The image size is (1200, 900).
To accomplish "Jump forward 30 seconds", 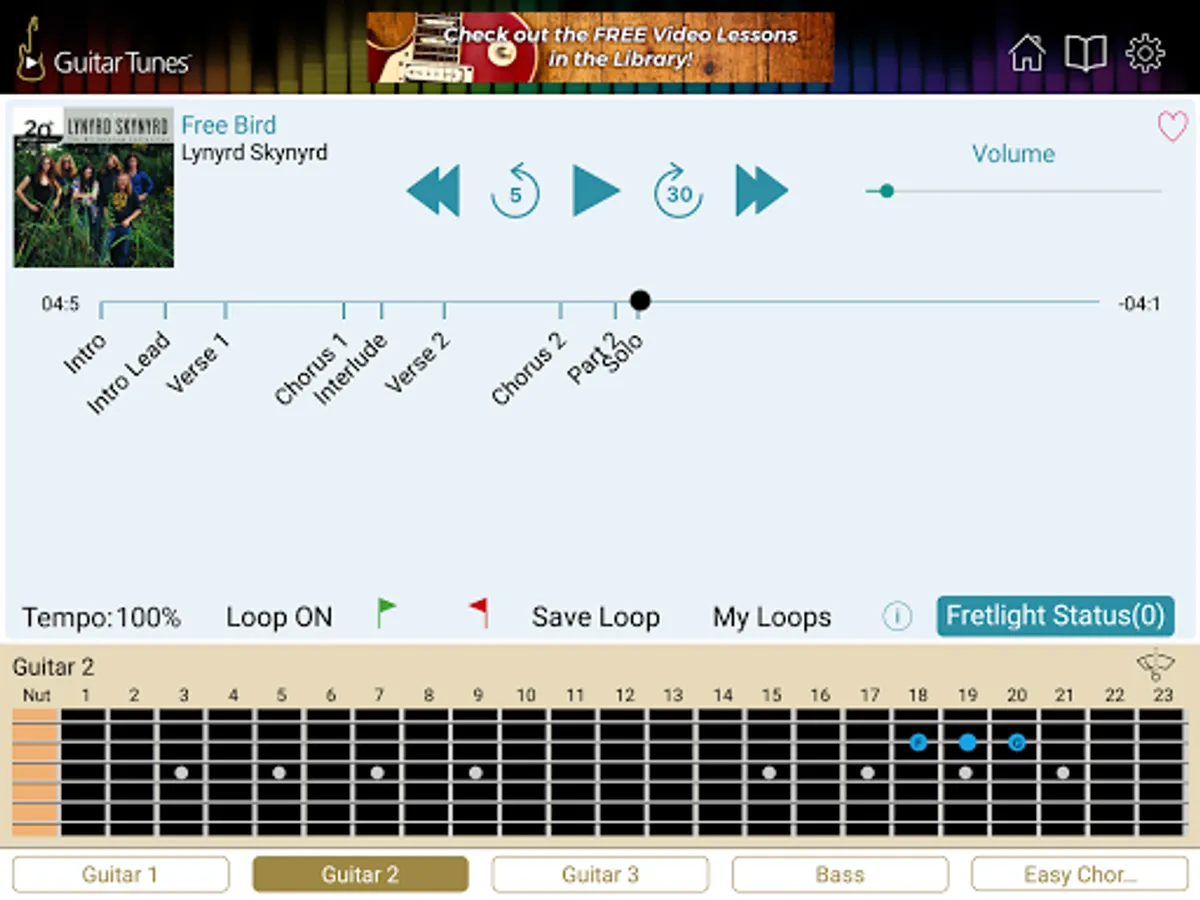I will (679, 191).
